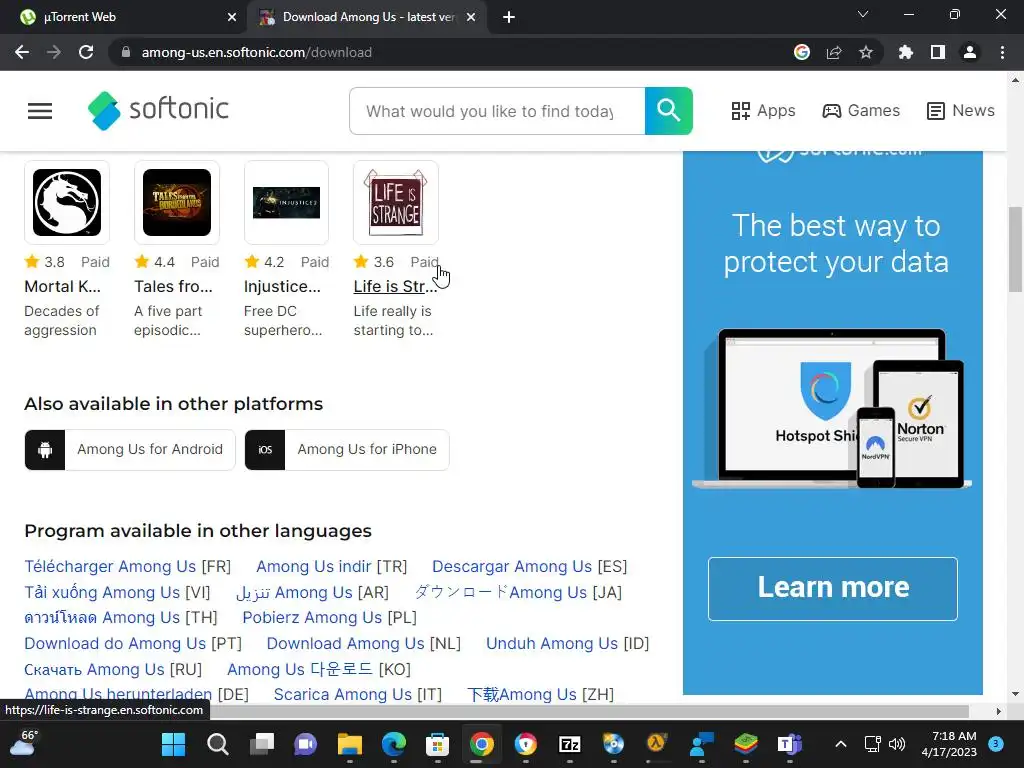Open Download do Among Us [PT] link
The height and width of the screenshot is (768, 1024).
click(x=133, y=643)
